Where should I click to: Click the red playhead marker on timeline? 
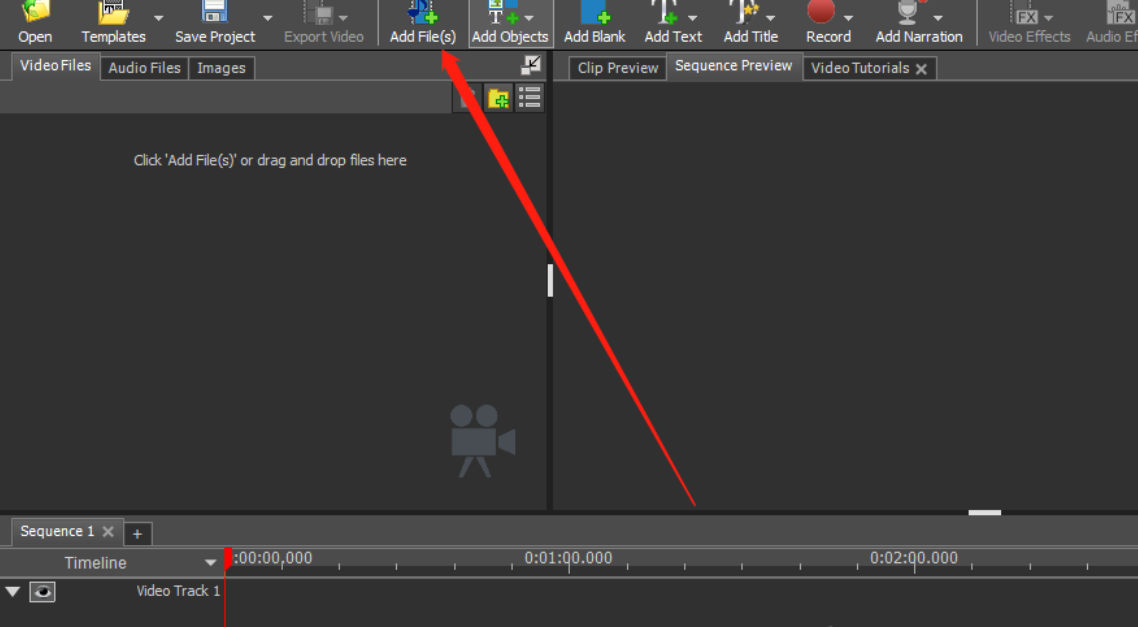228,559
